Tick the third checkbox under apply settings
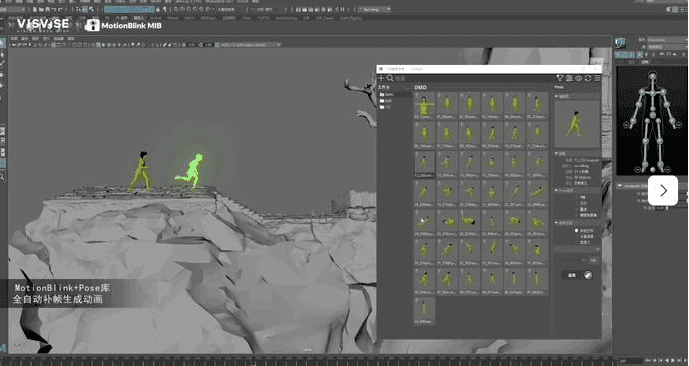Screen dimensions: 689x366 click(x=577, y=242)
